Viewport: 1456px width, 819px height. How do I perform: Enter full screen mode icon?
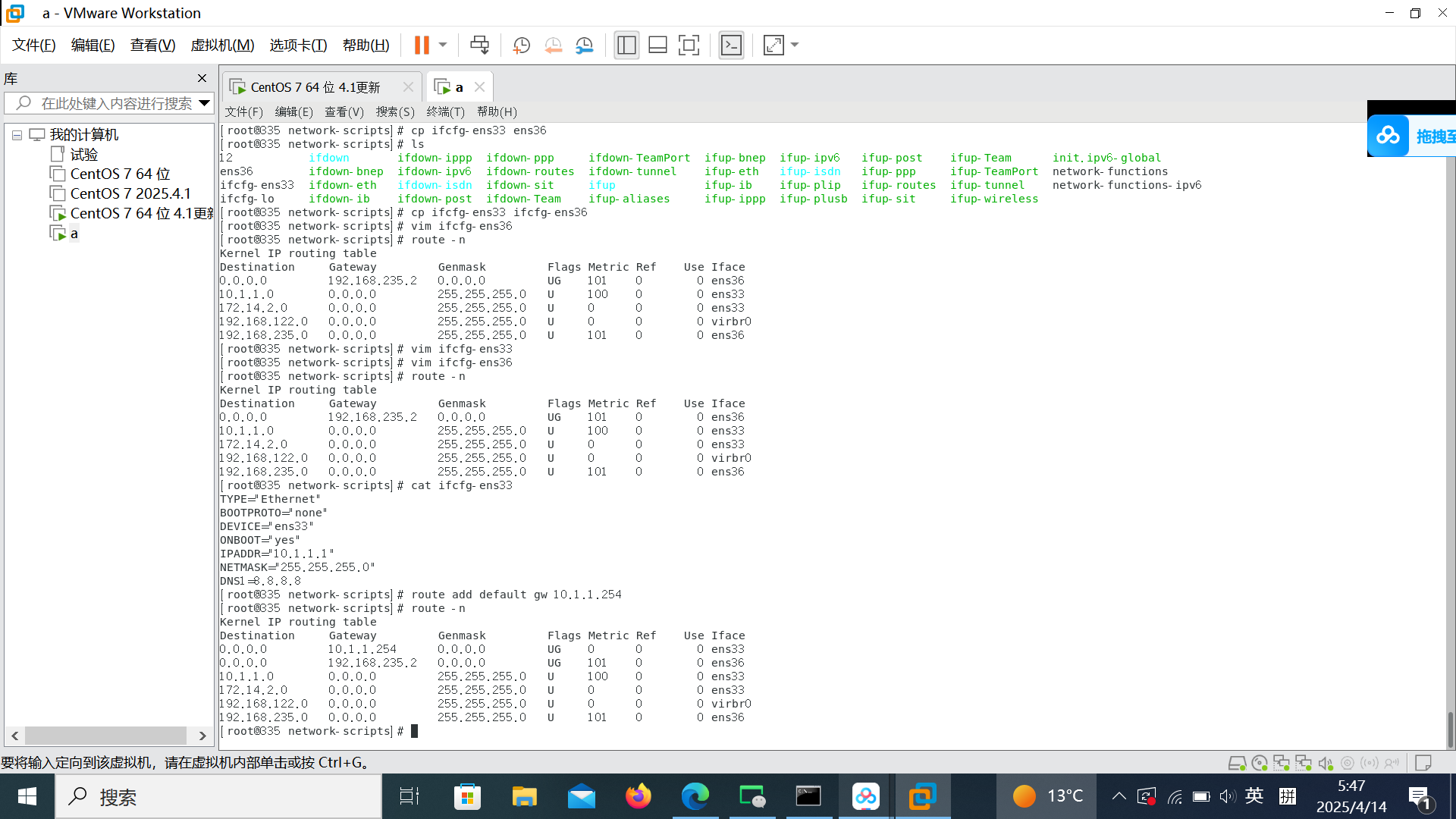689,45
